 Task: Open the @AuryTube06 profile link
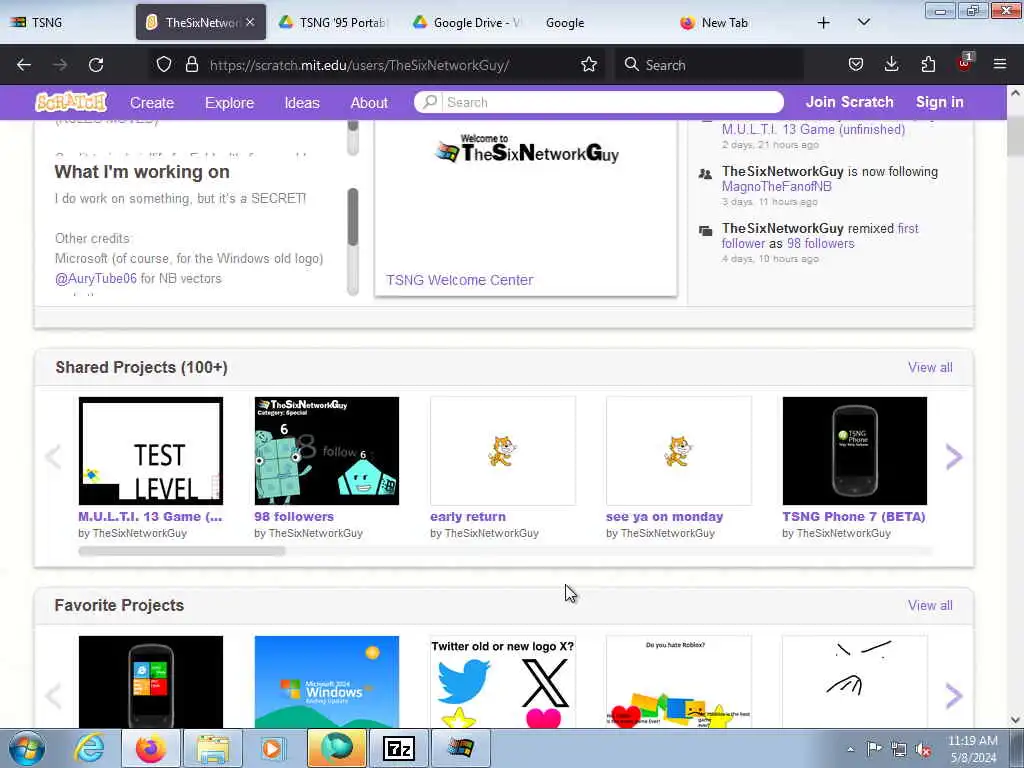pyautogui.click(x=96, y=278)
